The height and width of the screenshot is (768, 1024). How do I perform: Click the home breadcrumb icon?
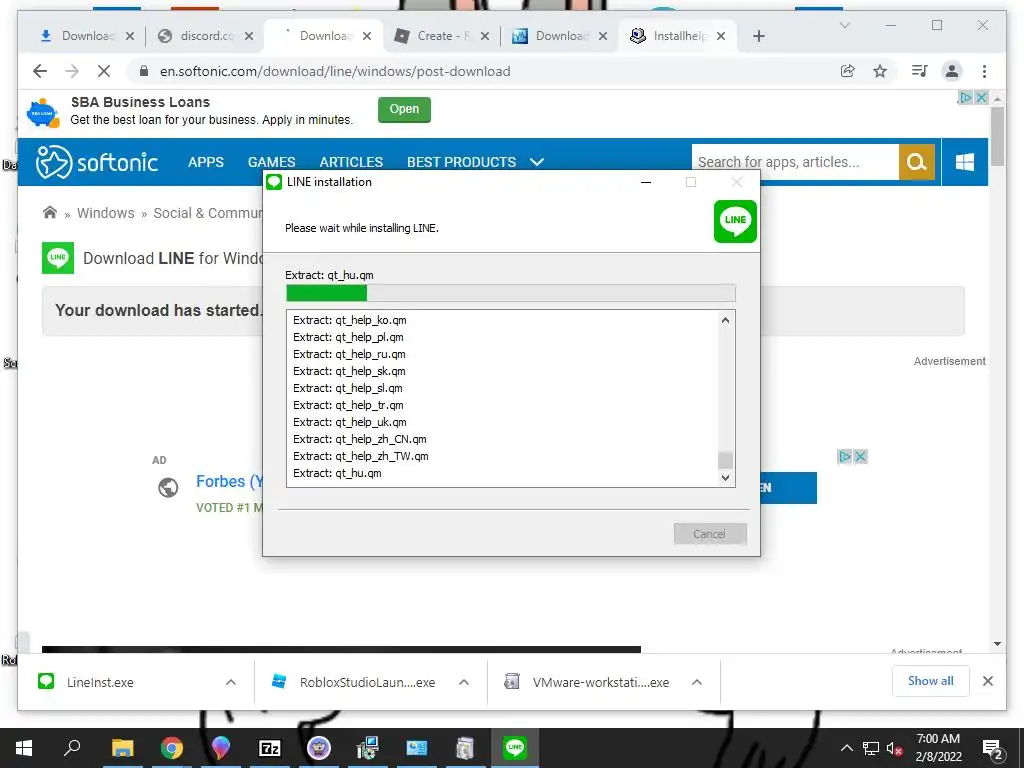(50, 212)
